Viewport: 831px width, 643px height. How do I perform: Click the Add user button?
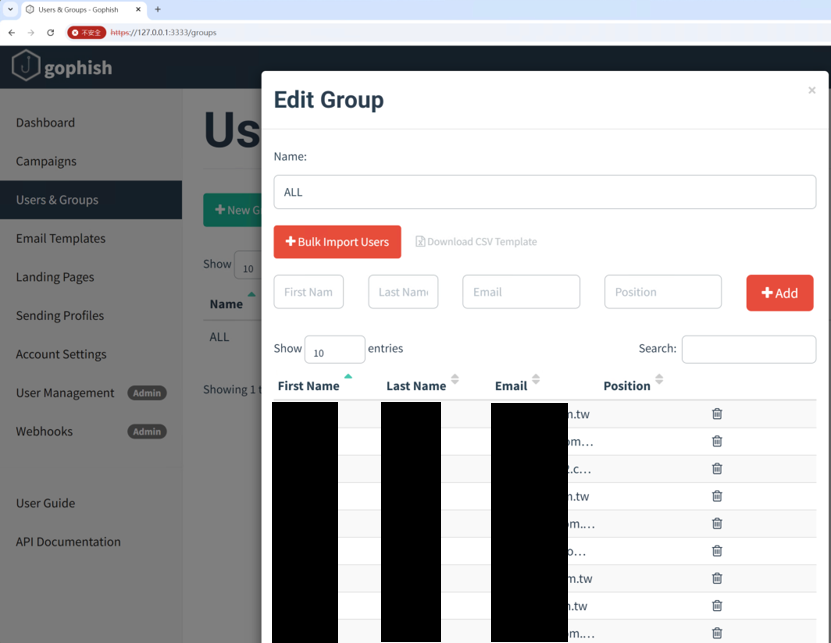click(780, 293)
